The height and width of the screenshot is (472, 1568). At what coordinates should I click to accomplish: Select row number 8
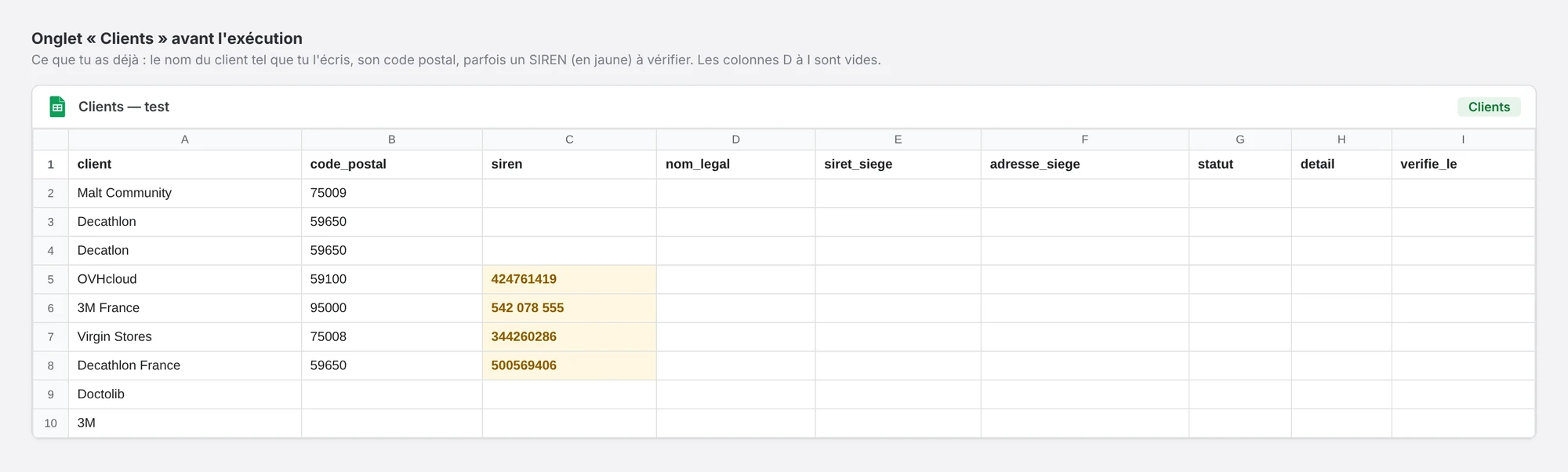tap(51, 365)
